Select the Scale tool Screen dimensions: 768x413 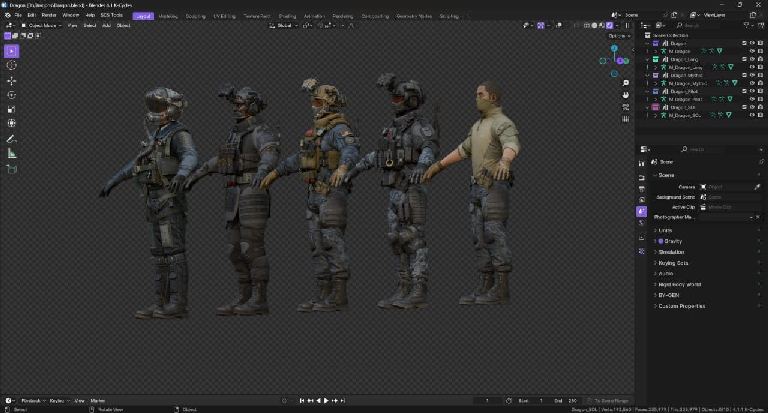pyautogui.click(x=12, y=109)
